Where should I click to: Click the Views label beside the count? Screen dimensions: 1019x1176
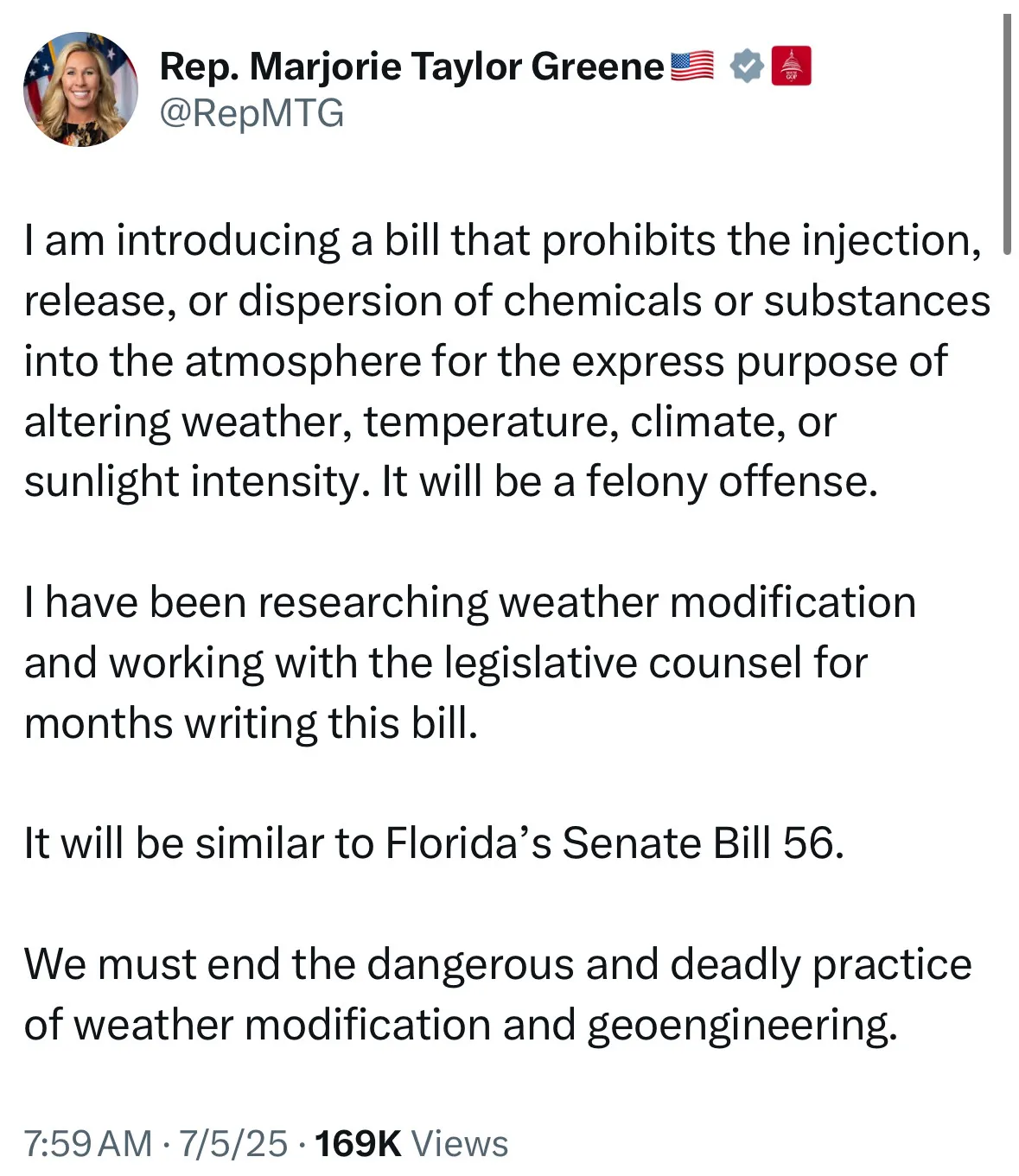pos(459,1143)
